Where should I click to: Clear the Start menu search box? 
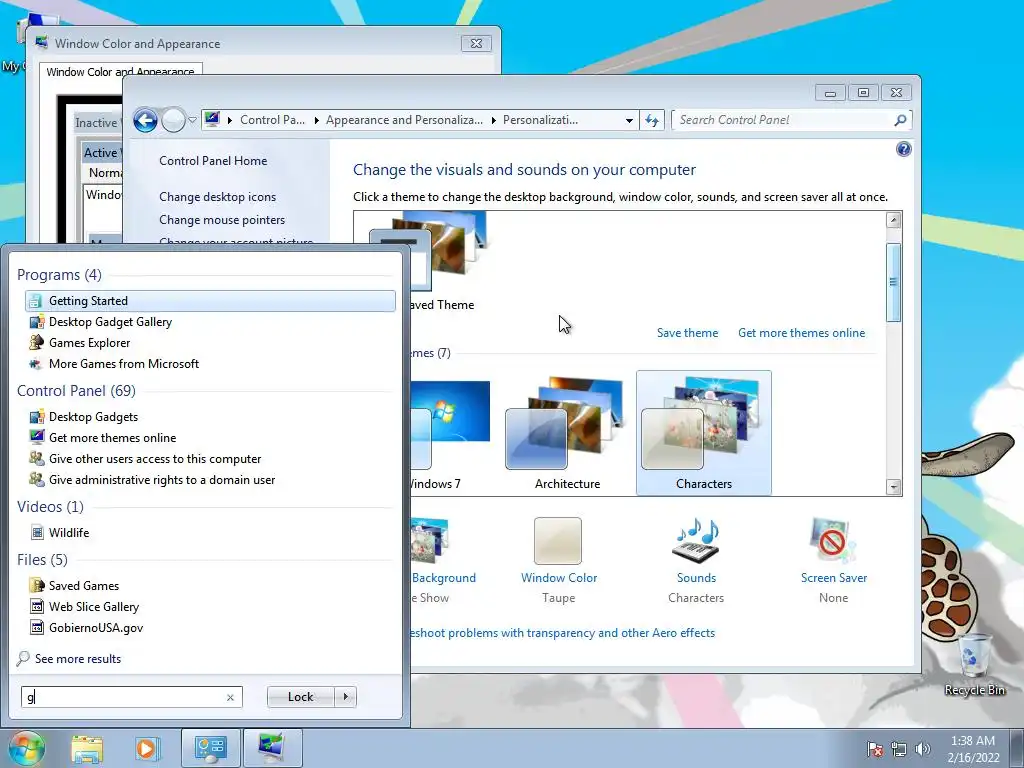click(x=230, y=697)
